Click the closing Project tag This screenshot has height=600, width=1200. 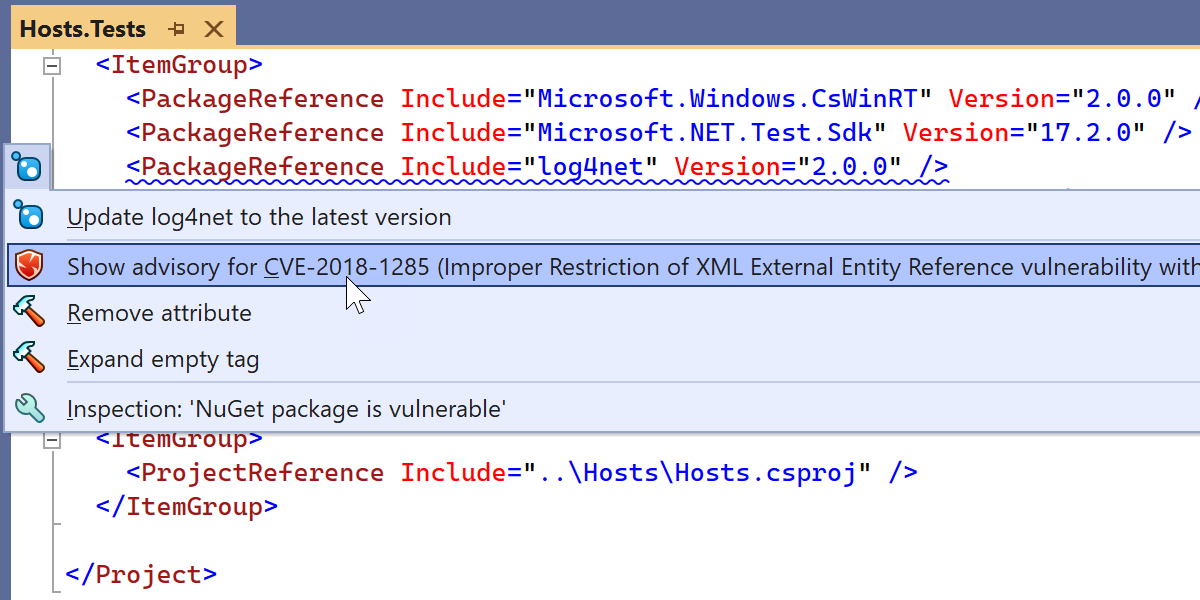[x=141, y=575]
